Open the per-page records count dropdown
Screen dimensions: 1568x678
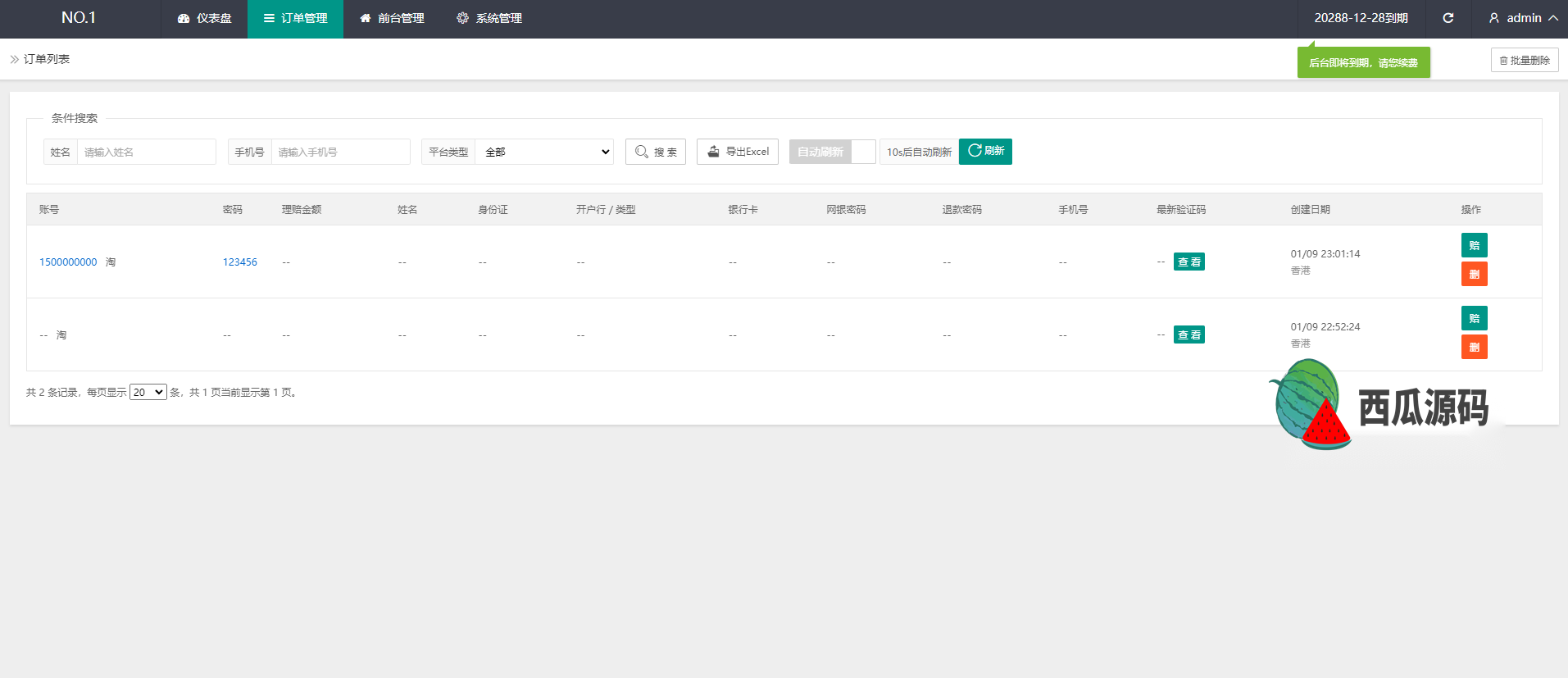[148, 392]
